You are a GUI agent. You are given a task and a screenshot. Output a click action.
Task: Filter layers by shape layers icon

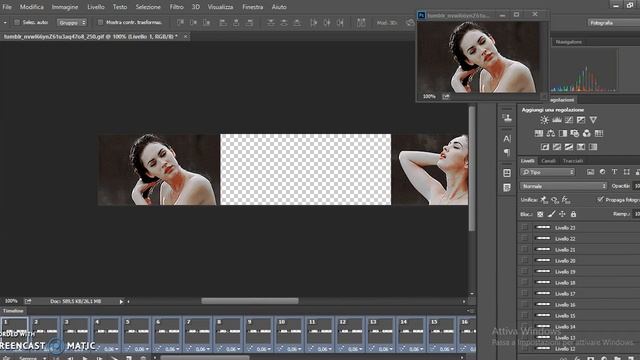coord(627,172)
